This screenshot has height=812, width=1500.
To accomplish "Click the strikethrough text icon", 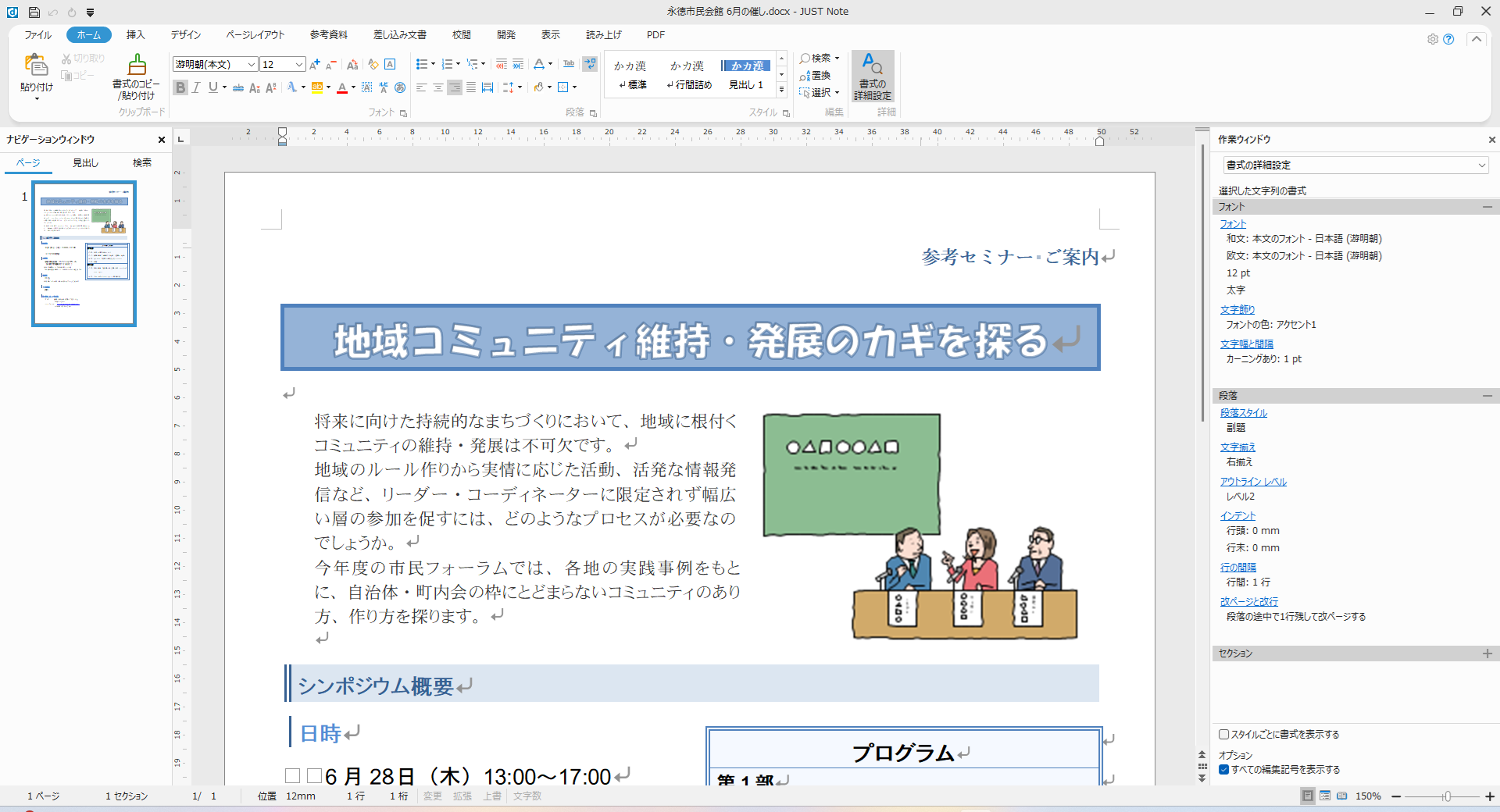I will (238, 87).
